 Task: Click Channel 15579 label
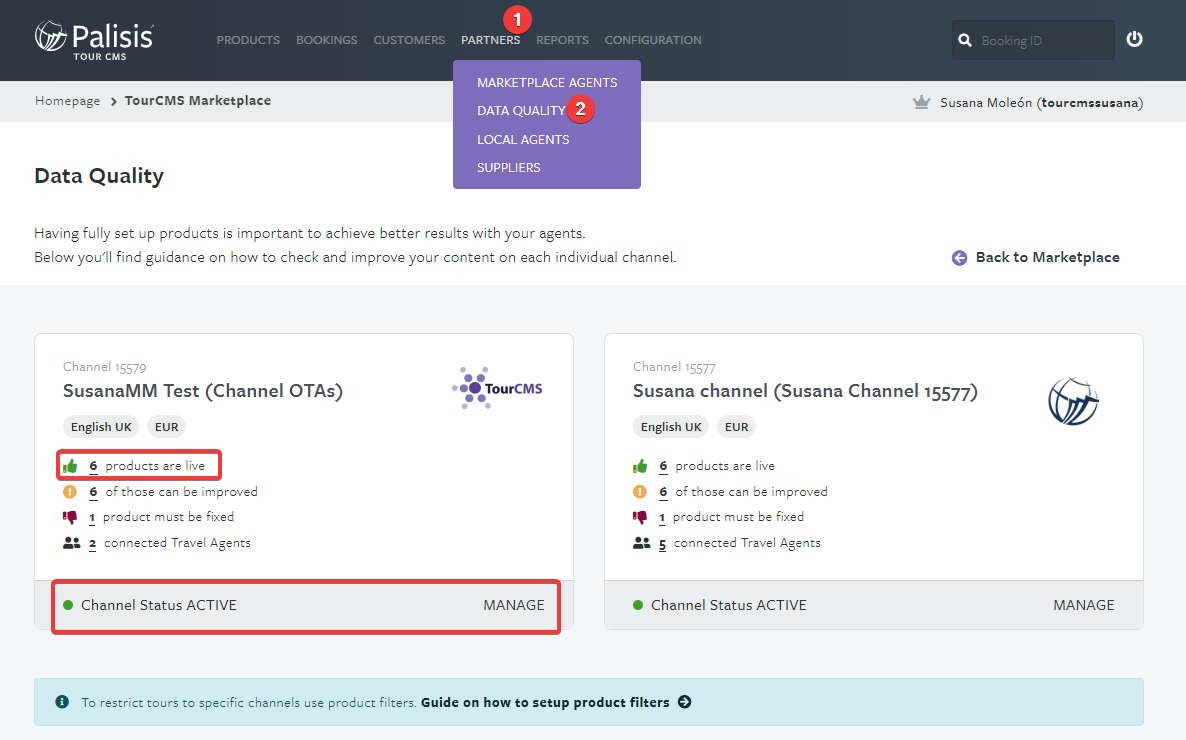104,367
